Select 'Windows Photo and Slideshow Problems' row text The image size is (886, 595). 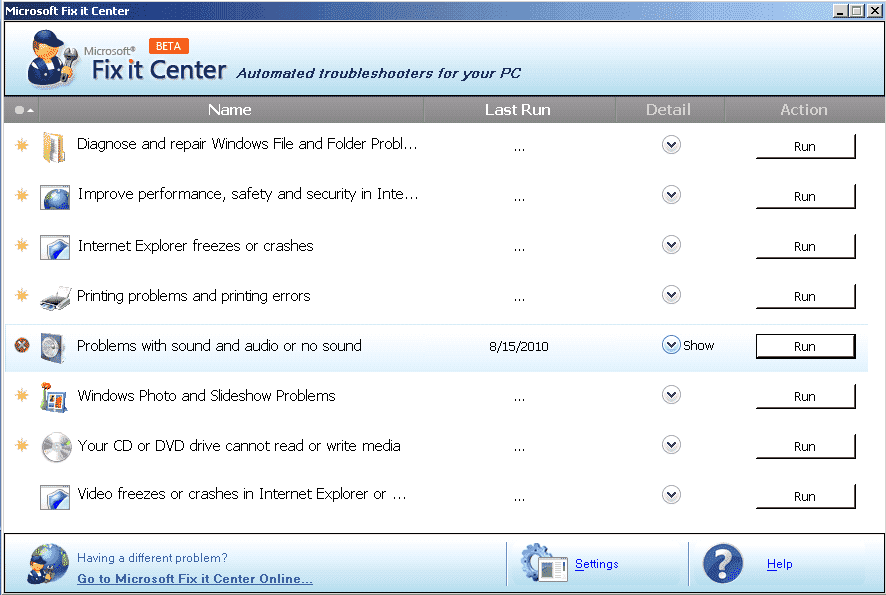pos(206,396)
